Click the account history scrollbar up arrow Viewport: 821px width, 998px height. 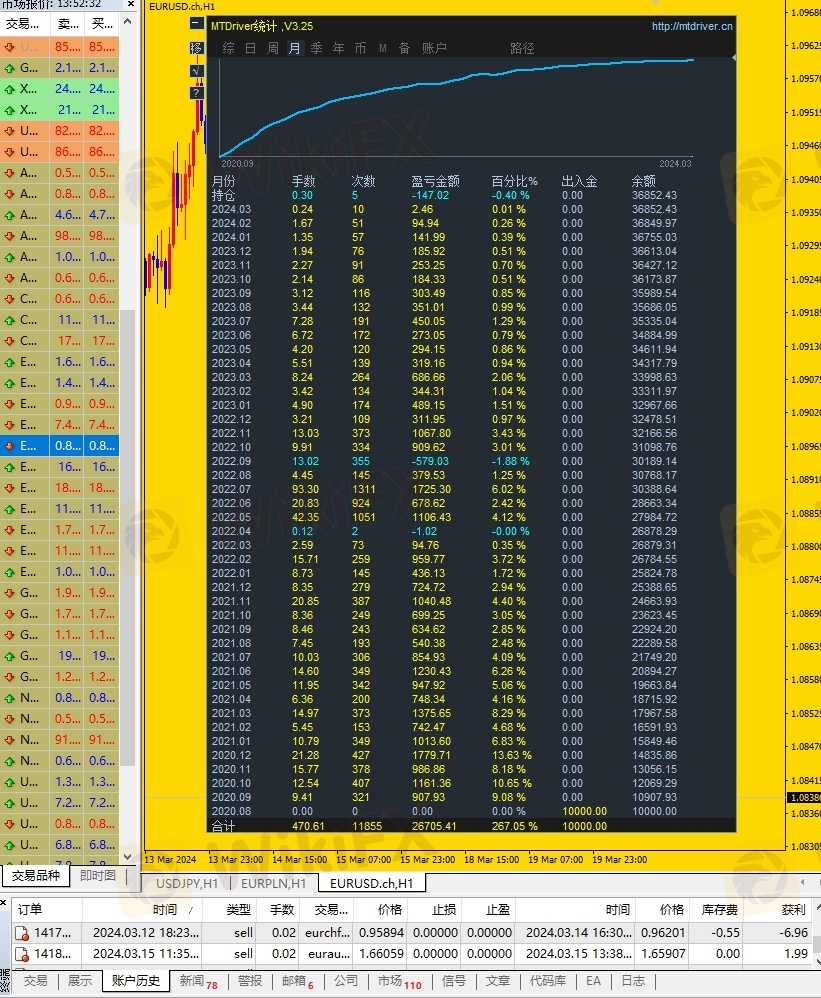817,907
